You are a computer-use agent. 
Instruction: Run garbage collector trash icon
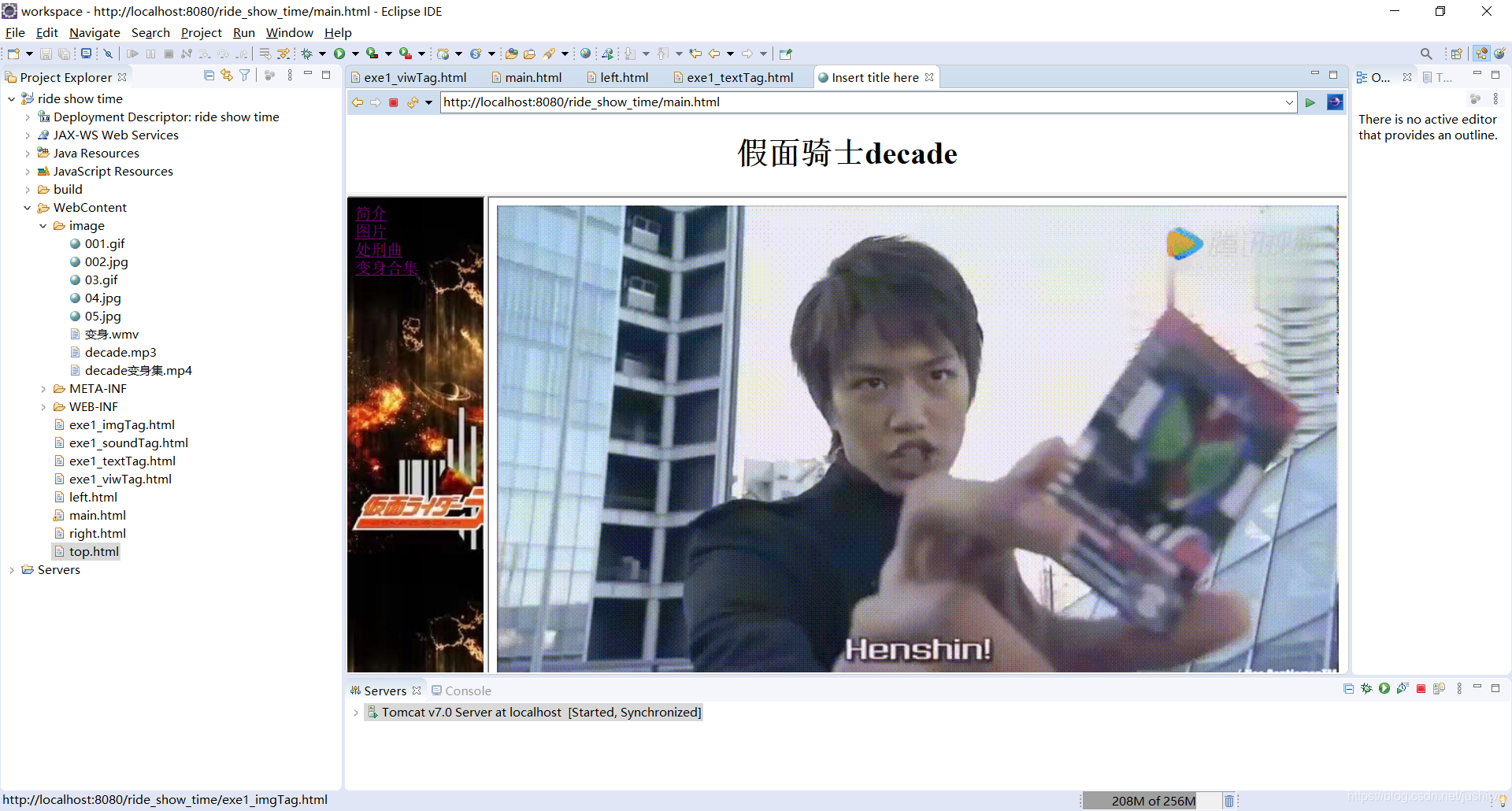1229,801
